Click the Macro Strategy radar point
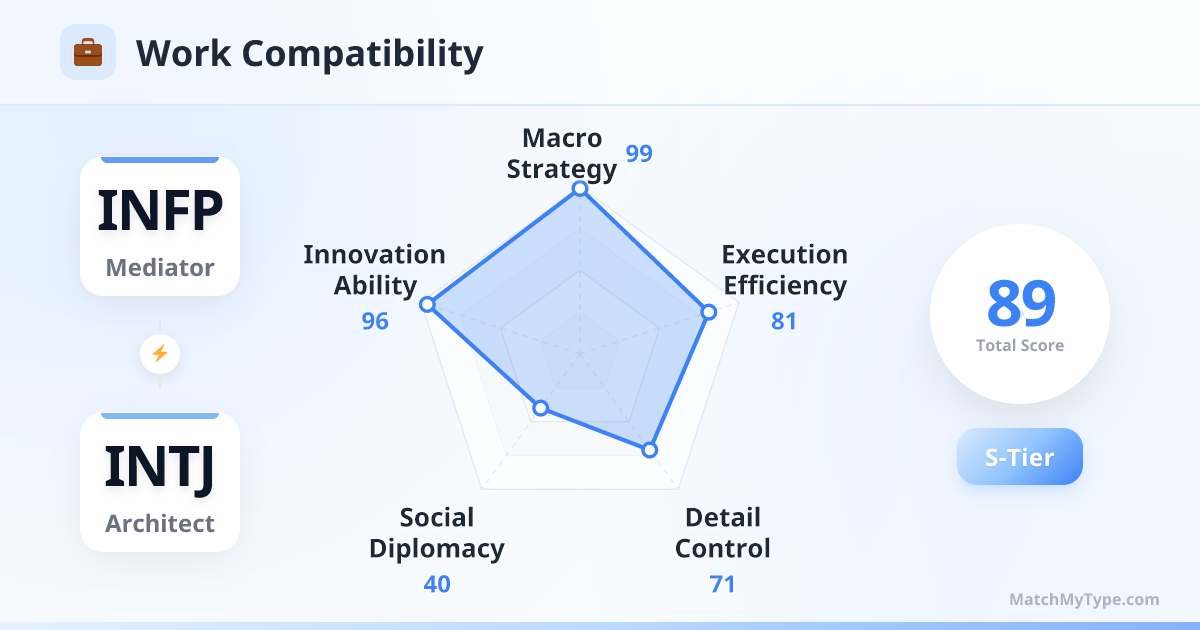Screen dimensions: 1200x630 (x=579, y=188)
